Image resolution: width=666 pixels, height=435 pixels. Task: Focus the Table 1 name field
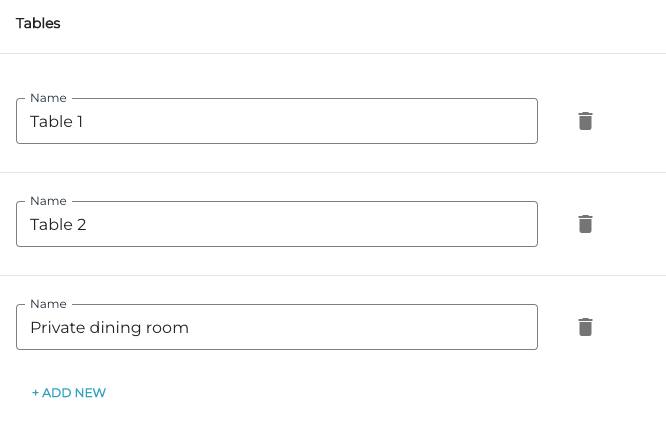[276, 121]
